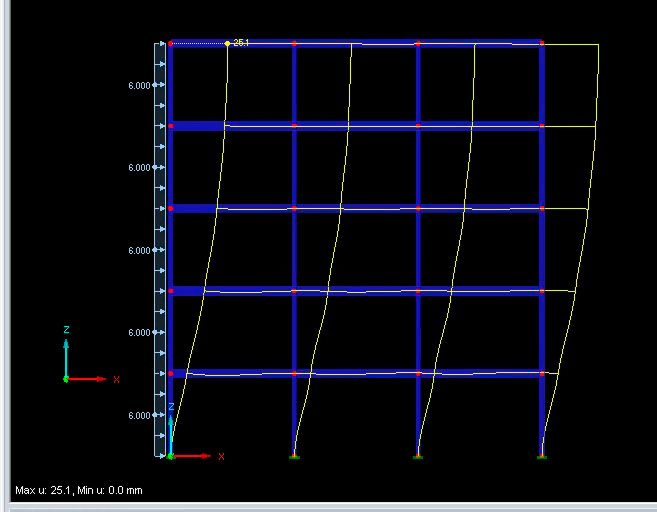
Task: Click the topmost 6.000 load label
Action: 139,86
